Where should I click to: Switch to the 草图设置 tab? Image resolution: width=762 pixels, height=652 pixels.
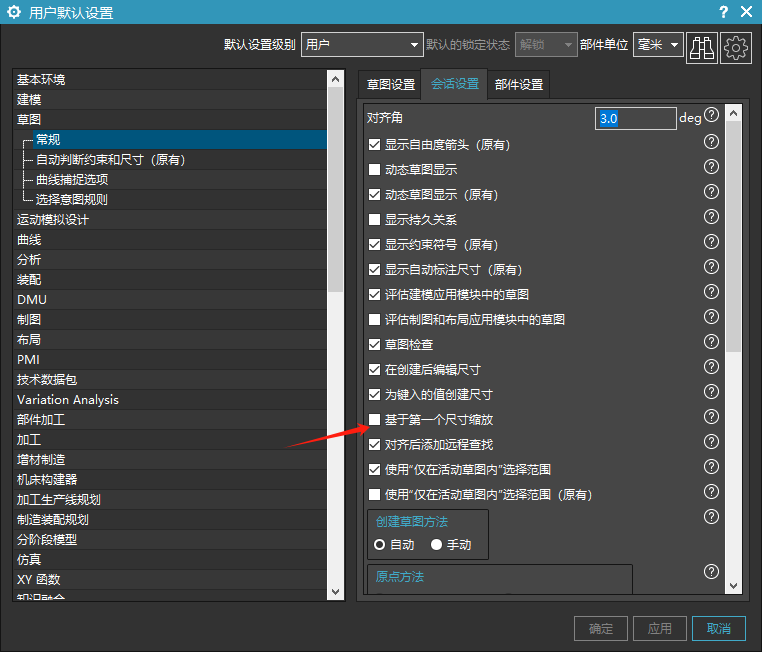click(x=390, y=85)
